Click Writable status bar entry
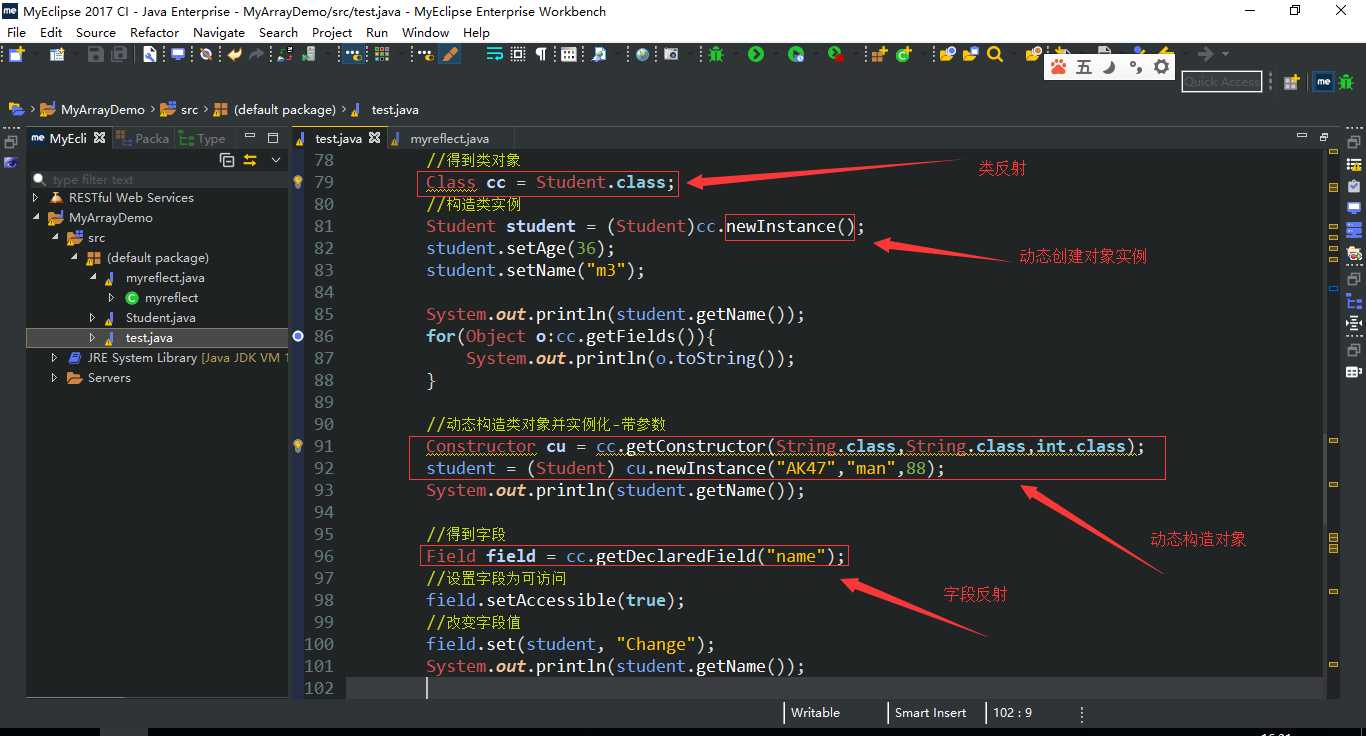Viewport: 1366px width, 736px height. coord(815,713)
